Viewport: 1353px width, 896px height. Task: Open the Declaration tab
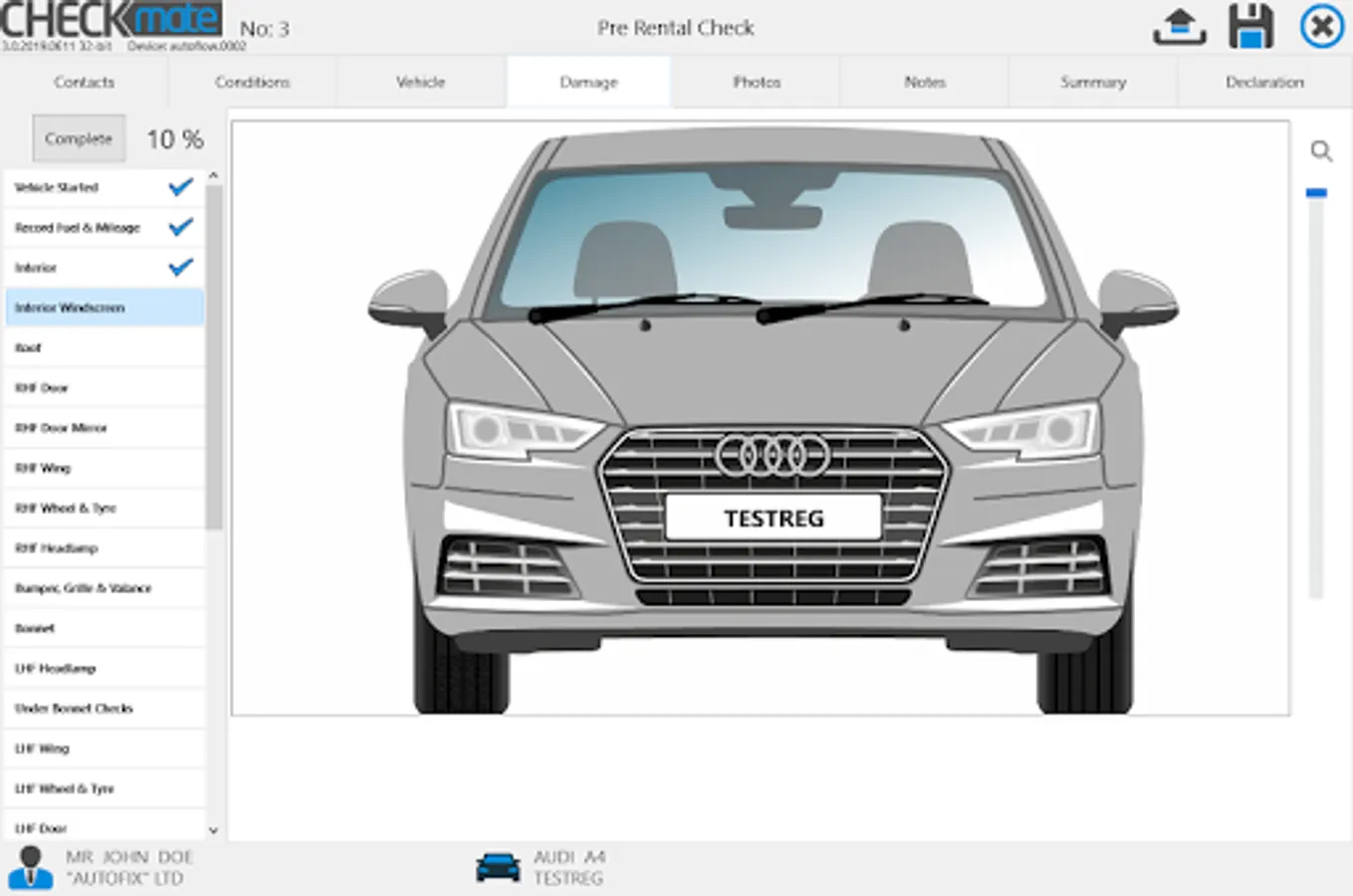pos(1264,82)
